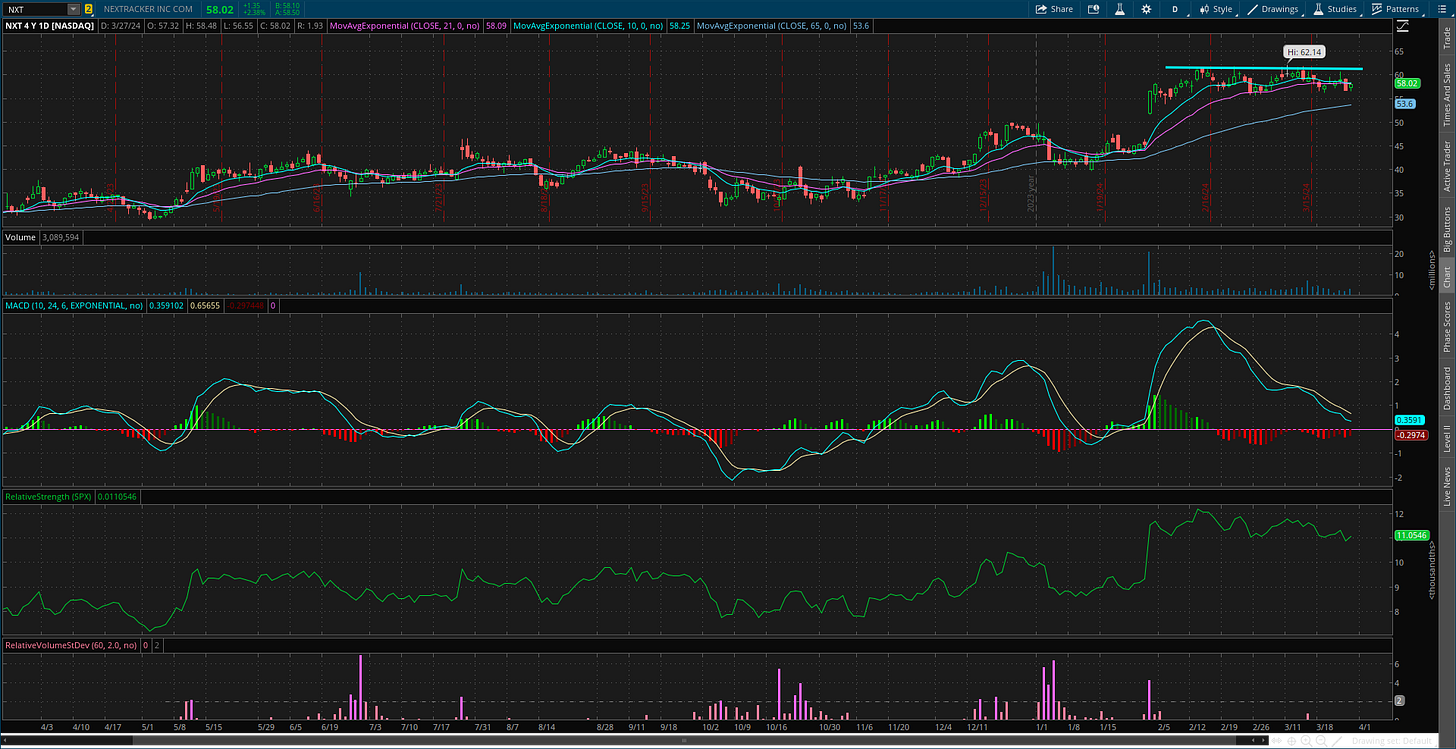Open the Style dropdown menu
The height and width of the screenshot is (749, 1456).
click(1216, 9)
